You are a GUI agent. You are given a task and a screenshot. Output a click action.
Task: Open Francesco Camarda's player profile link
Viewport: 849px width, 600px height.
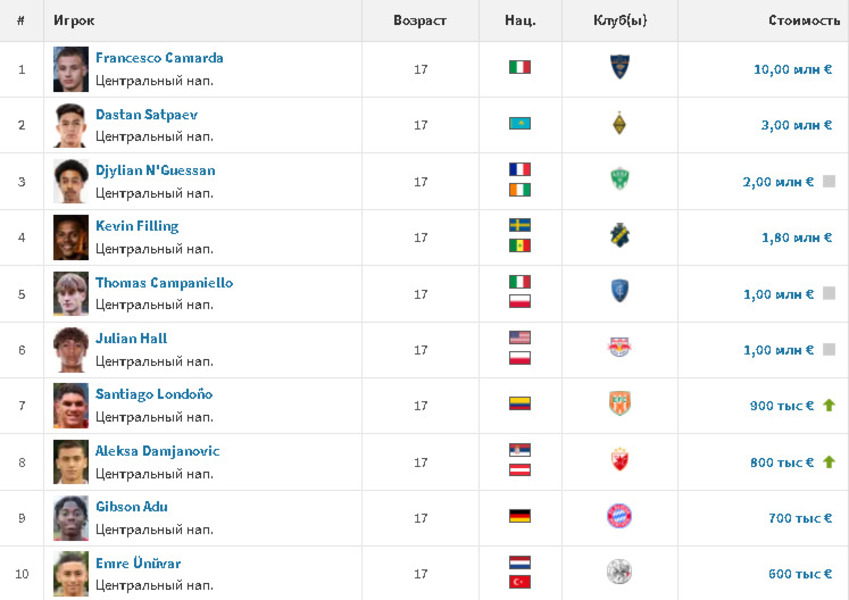[x=159, y=58]
